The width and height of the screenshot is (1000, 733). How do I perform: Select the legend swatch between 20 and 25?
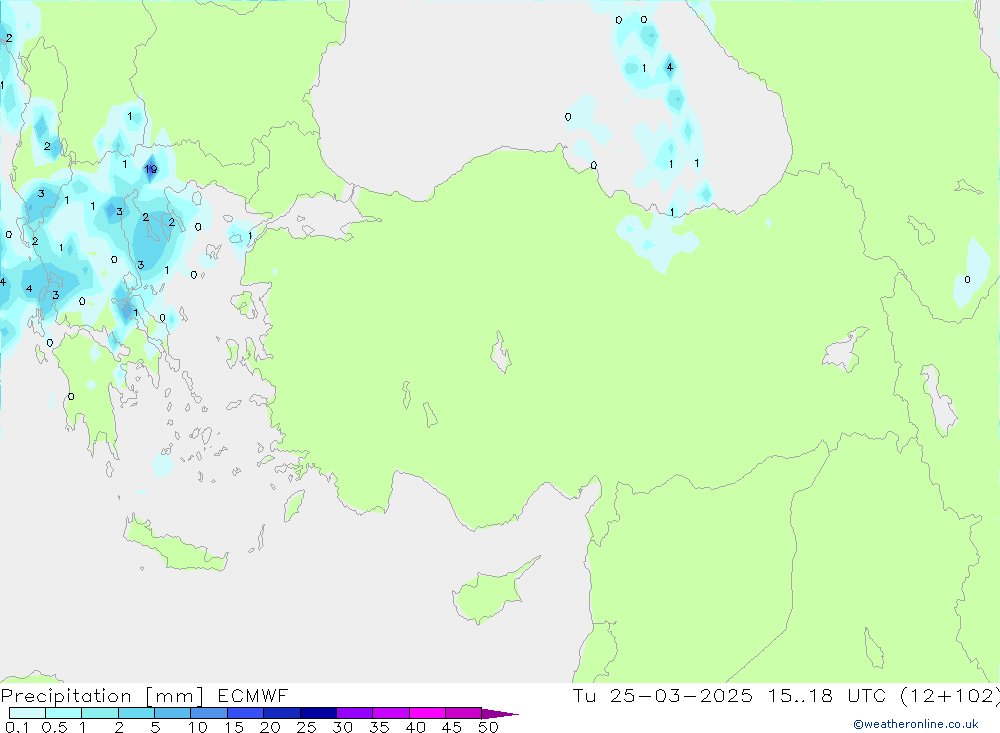point(282,713)
